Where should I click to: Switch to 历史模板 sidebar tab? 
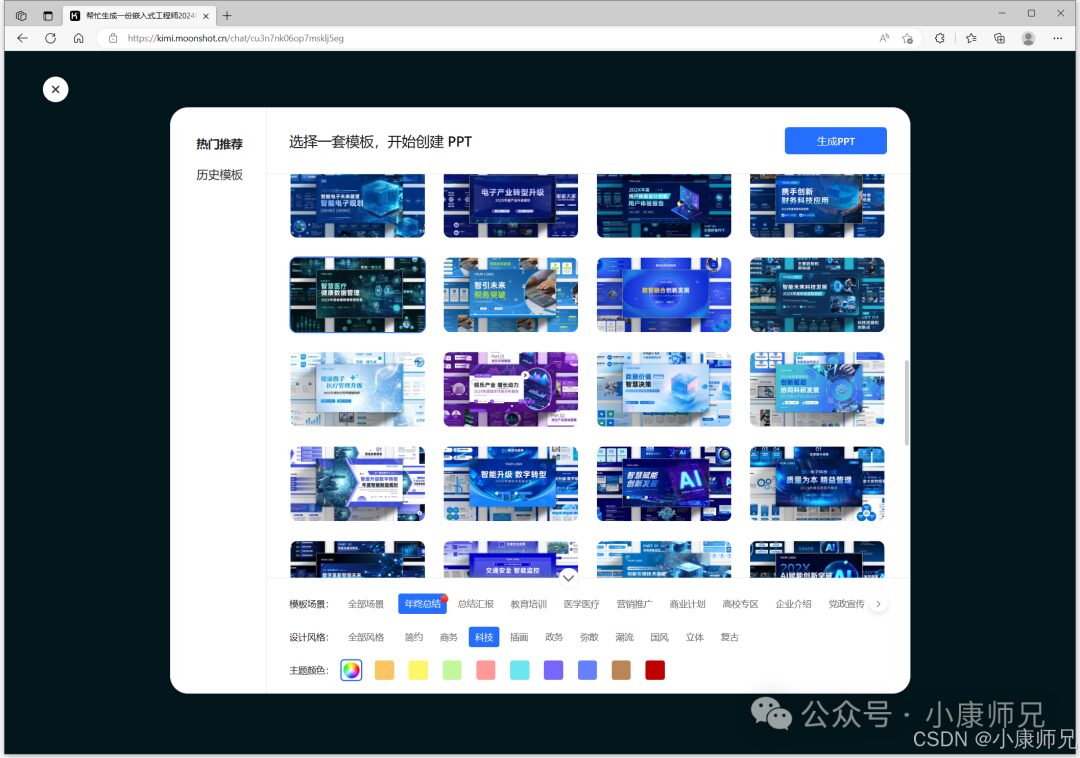pos(219,175)
